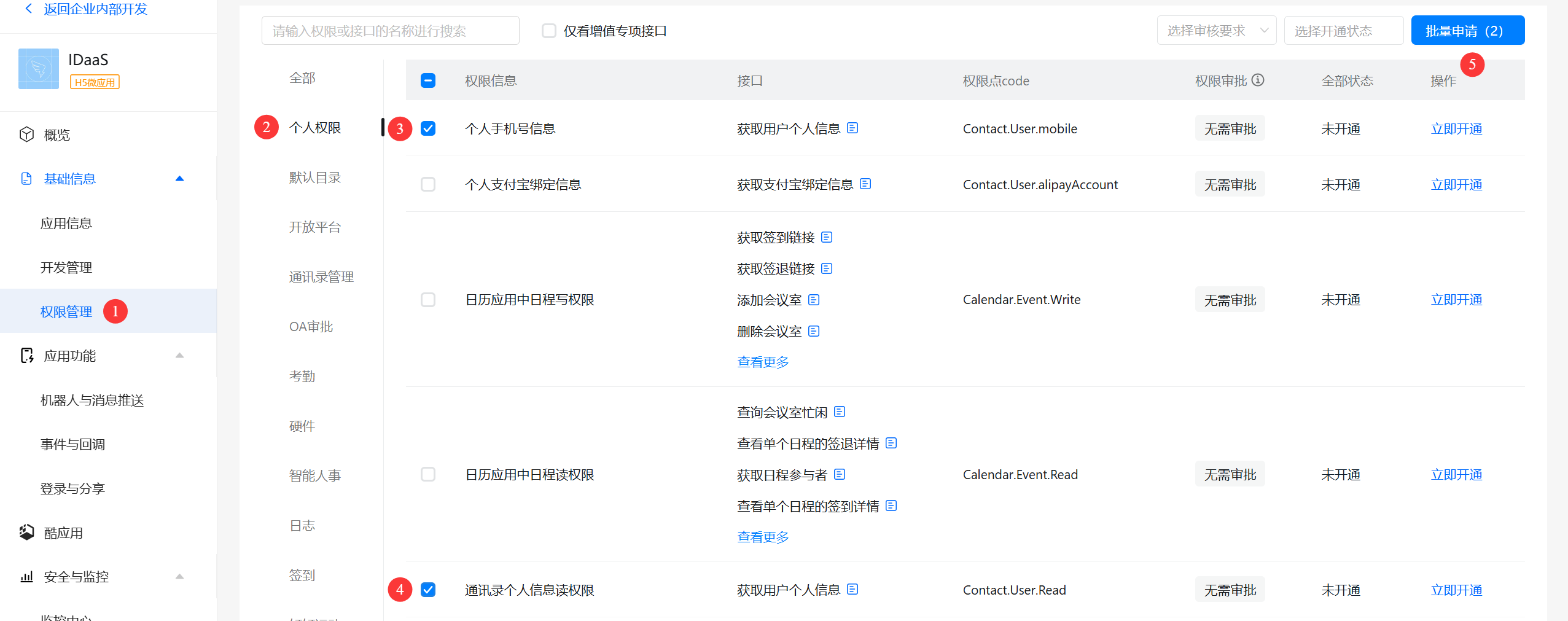1568x621 pixels.
Task: Open 应用信息 in the sidebar menu
Action: 66,223
